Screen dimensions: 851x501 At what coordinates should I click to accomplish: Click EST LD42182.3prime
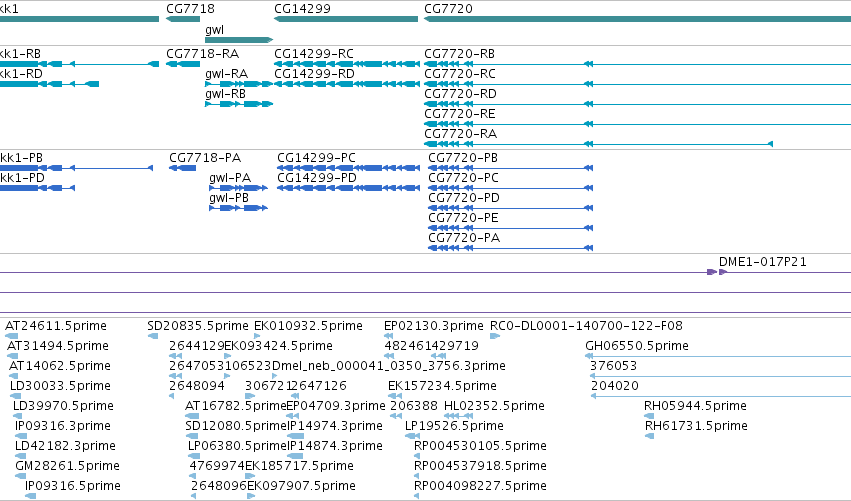65,447
